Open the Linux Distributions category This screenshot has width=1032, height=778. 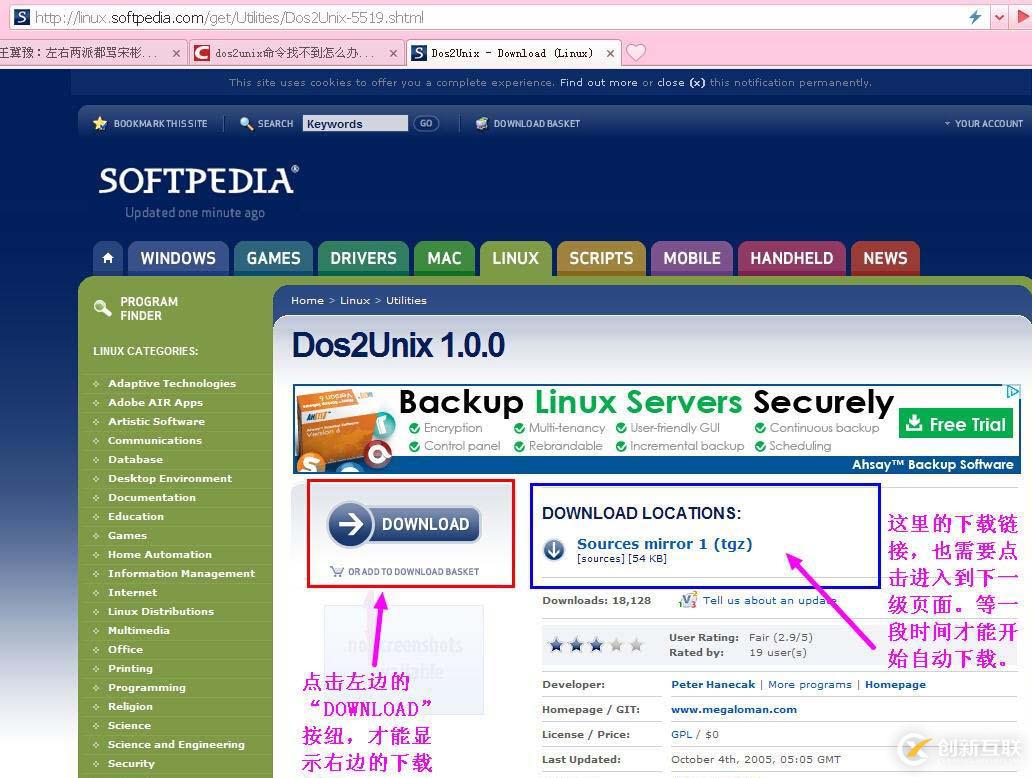click(161, 611)
